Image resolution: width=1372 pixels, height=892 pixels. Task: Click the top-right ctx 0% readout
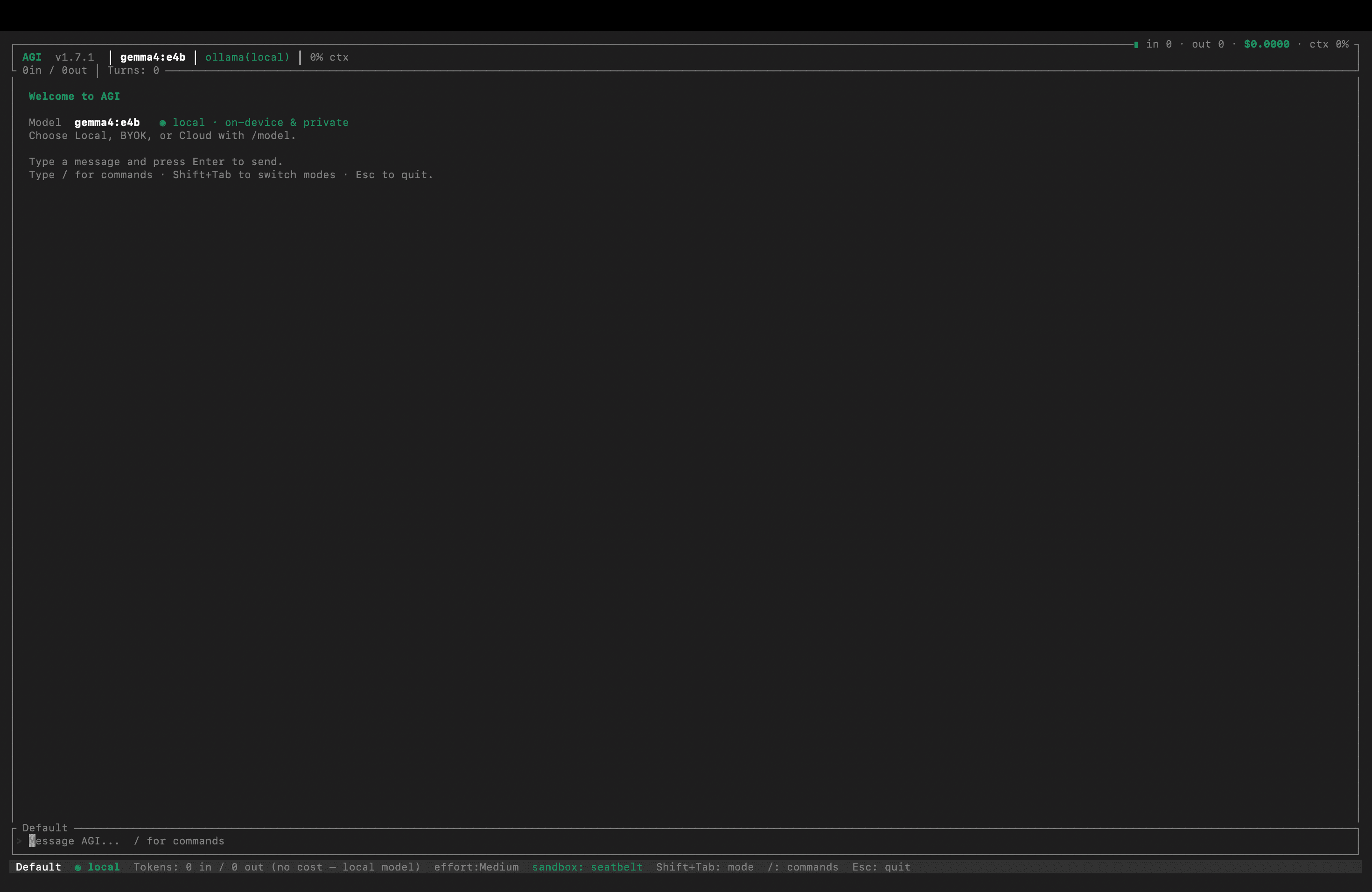tap(1329, 44)
